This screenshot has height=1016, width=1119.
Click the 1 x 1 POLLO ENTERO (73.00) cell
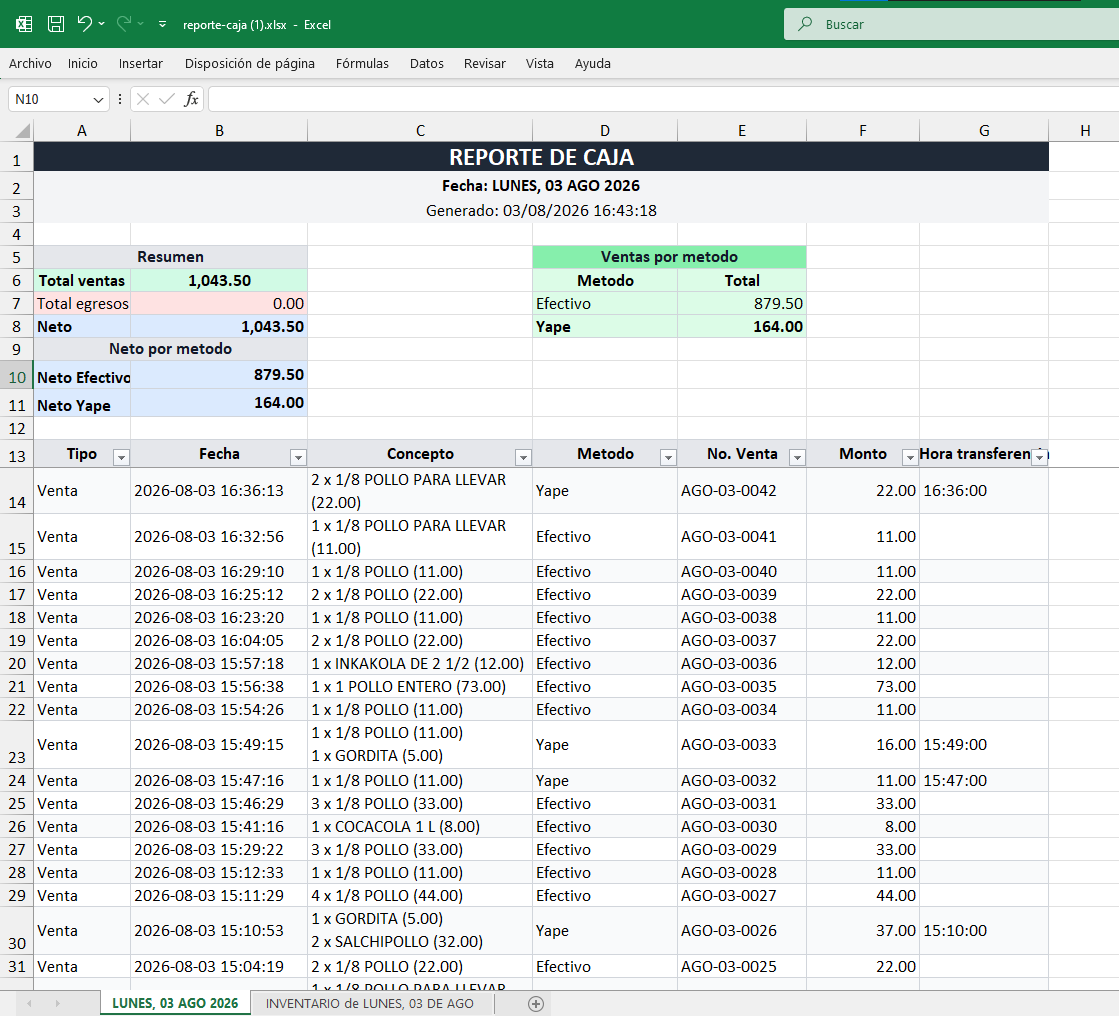pyautogui.click(x=420, y=686)
